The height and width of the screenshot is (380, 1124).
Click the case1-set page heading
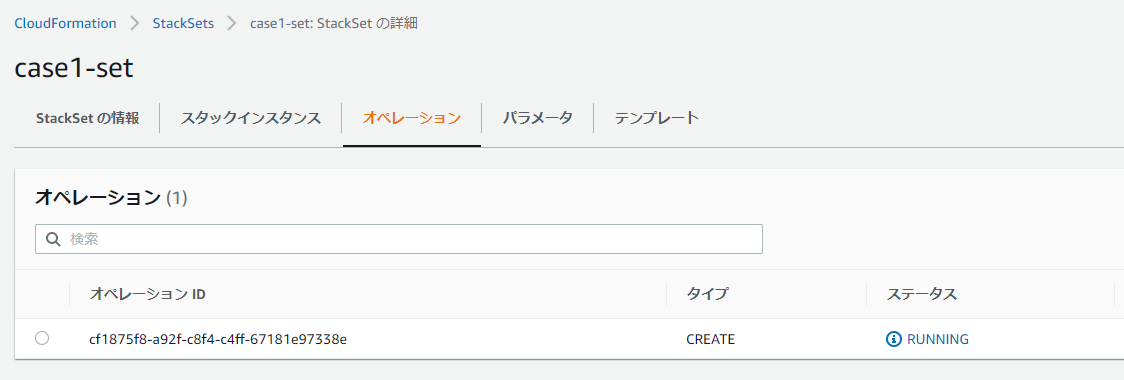coord(74,68)
